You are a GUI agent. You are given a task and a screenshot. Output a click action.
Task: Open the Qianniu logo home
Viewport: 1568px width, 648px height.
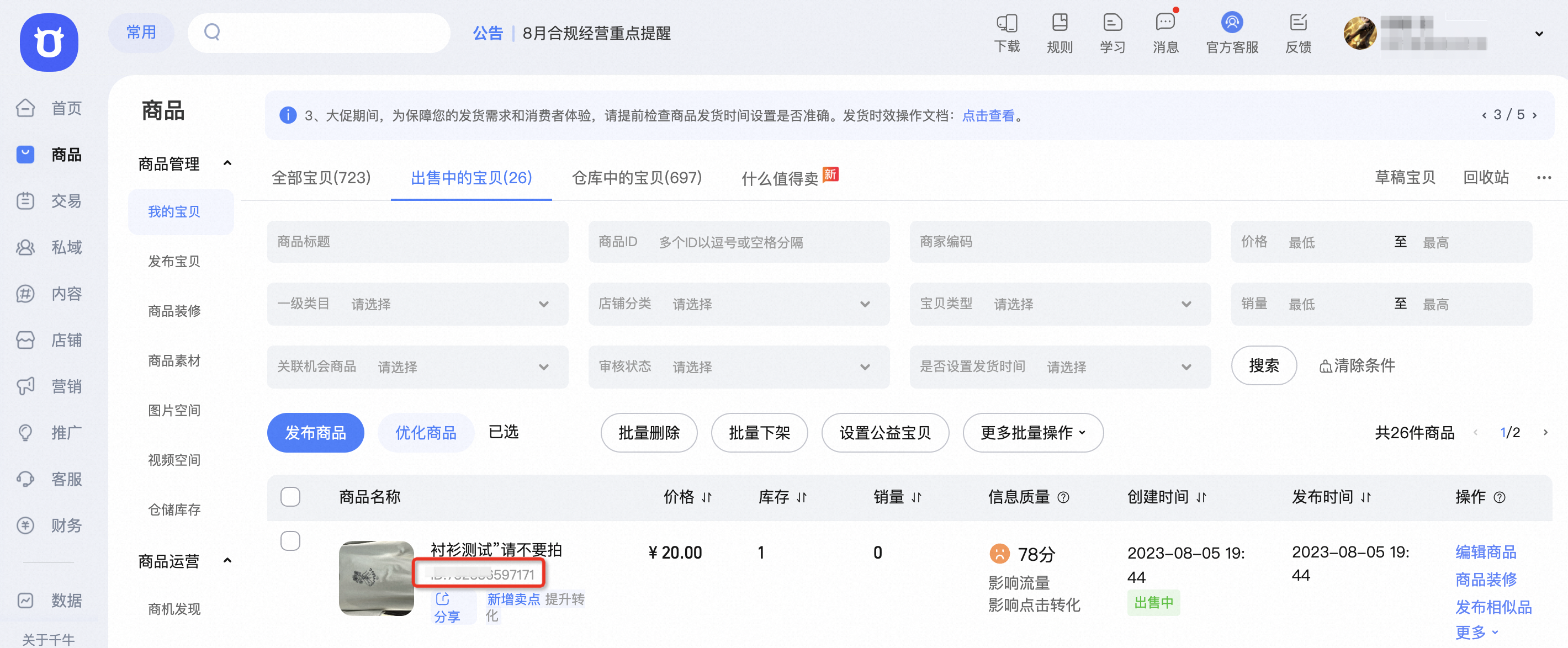coord(49,42)
